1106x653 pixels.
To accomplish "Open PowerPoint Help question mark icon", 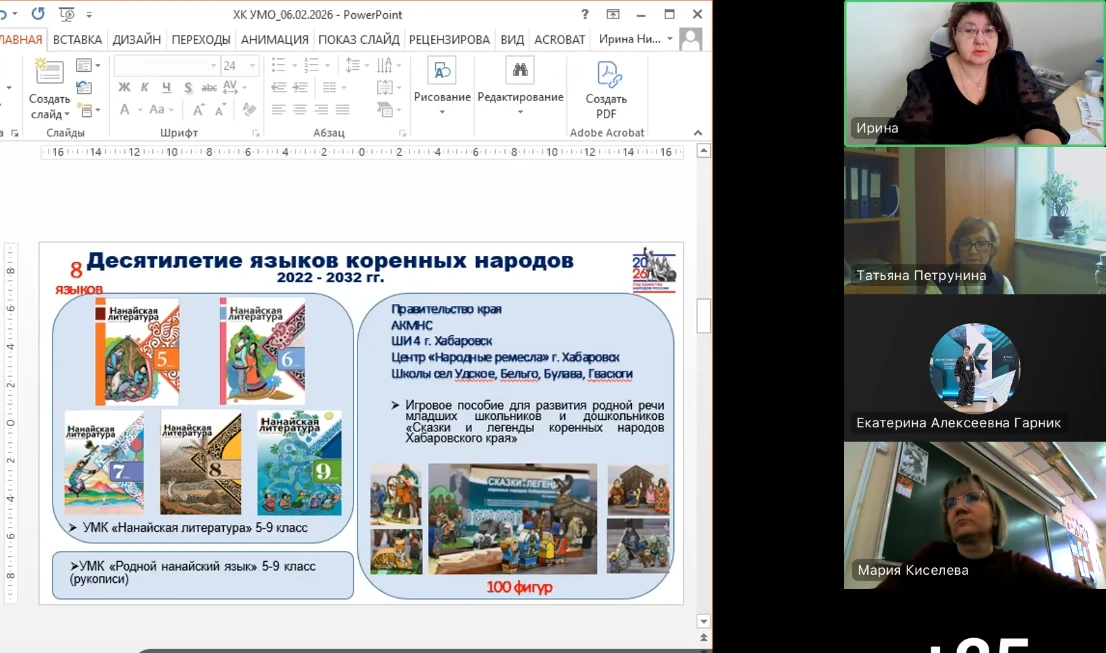I will [585, 14].
